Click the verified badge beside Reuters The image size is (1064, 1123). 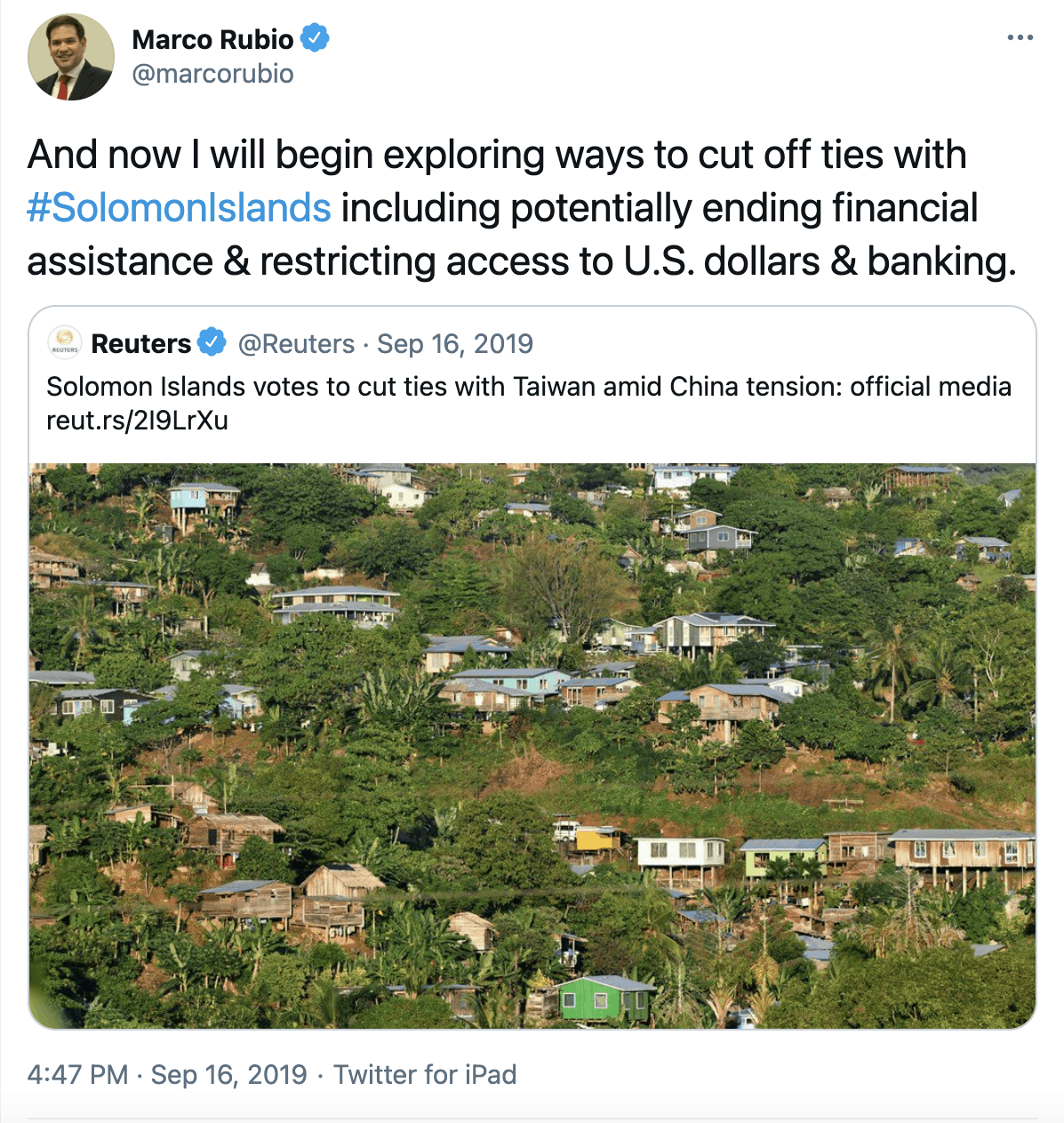[x=212, y=342]
